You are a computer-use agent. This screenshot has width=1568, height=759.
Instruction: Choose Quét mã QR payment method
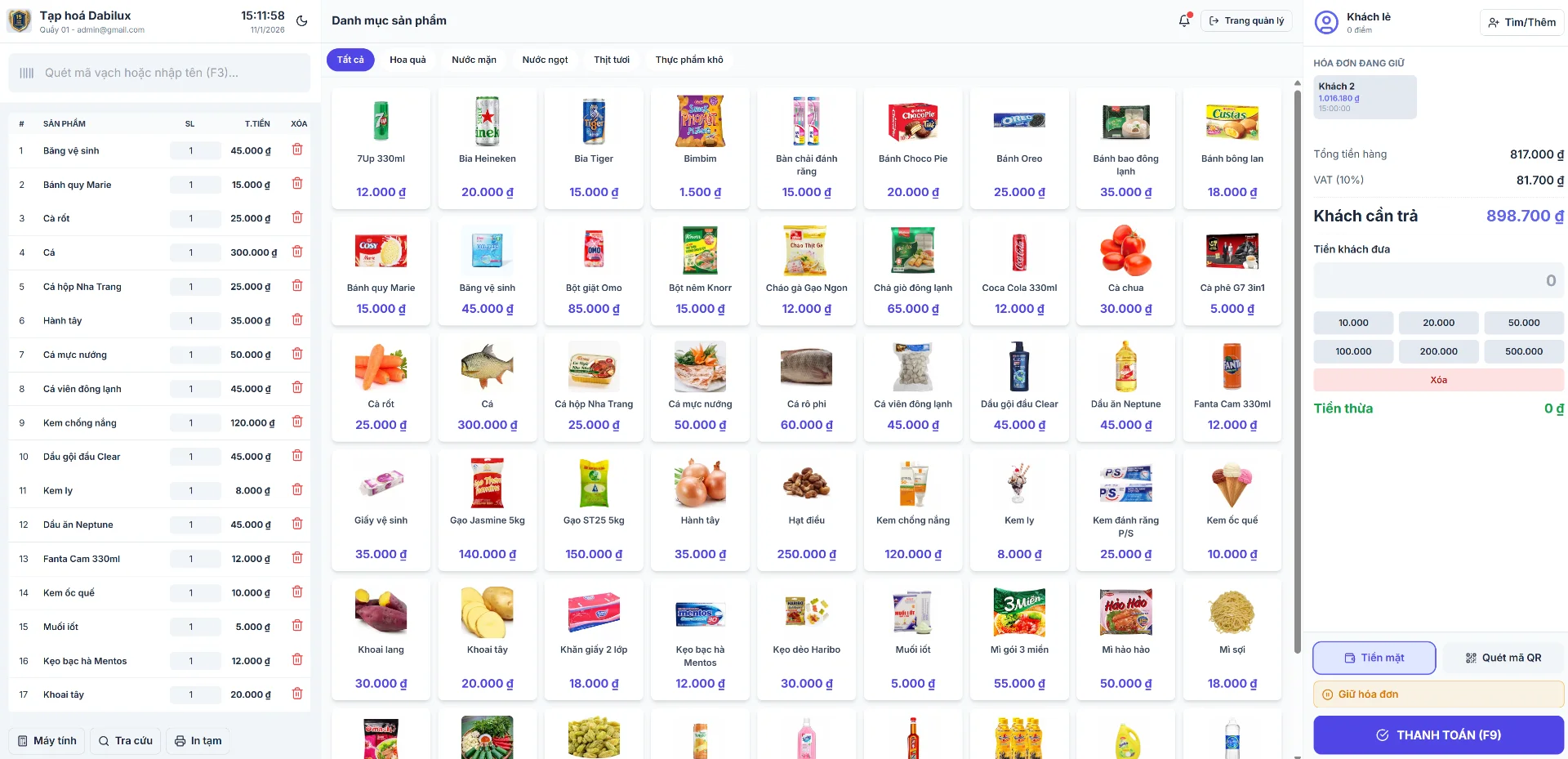coord(1503,658)
